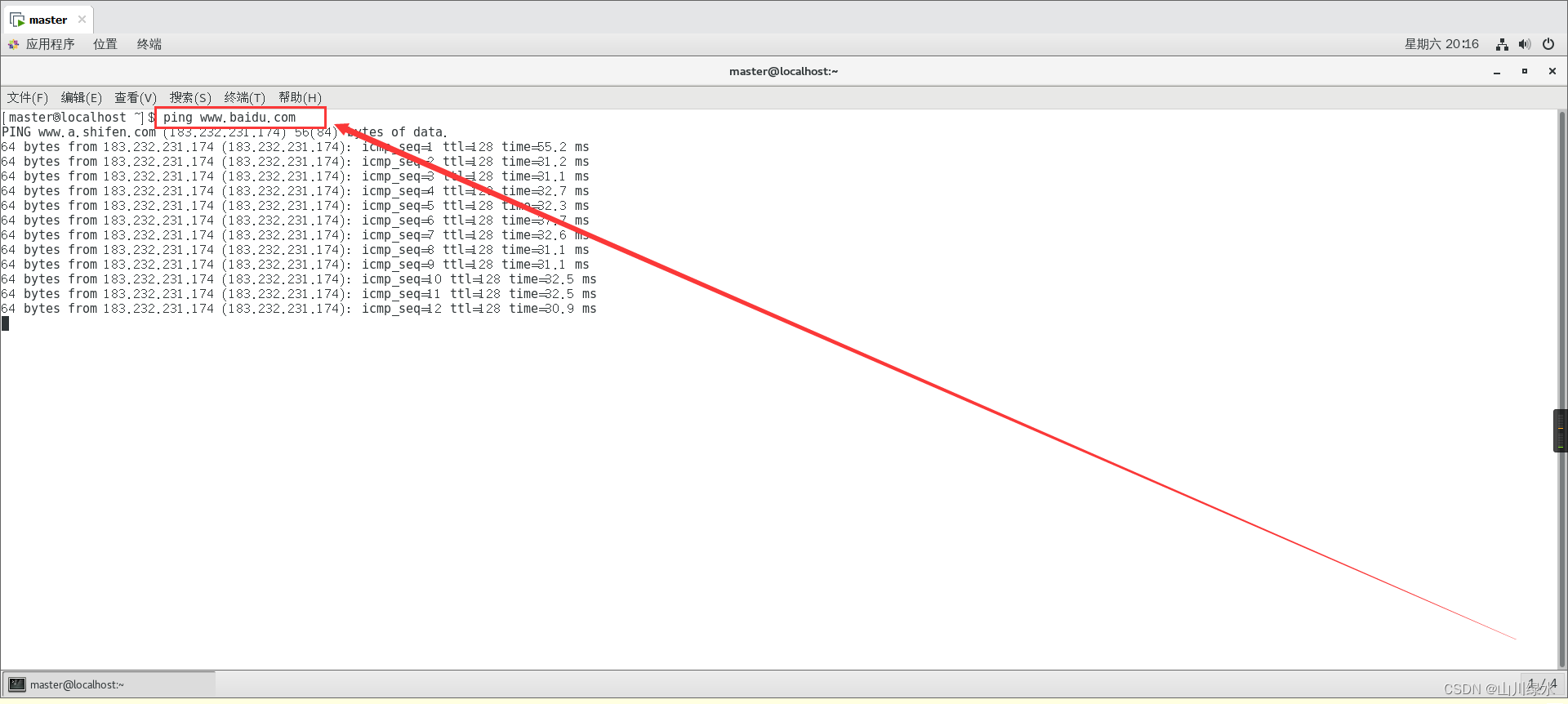The image size is (1568, 704).
Task: Click the network status icon
Action: 1502,44
